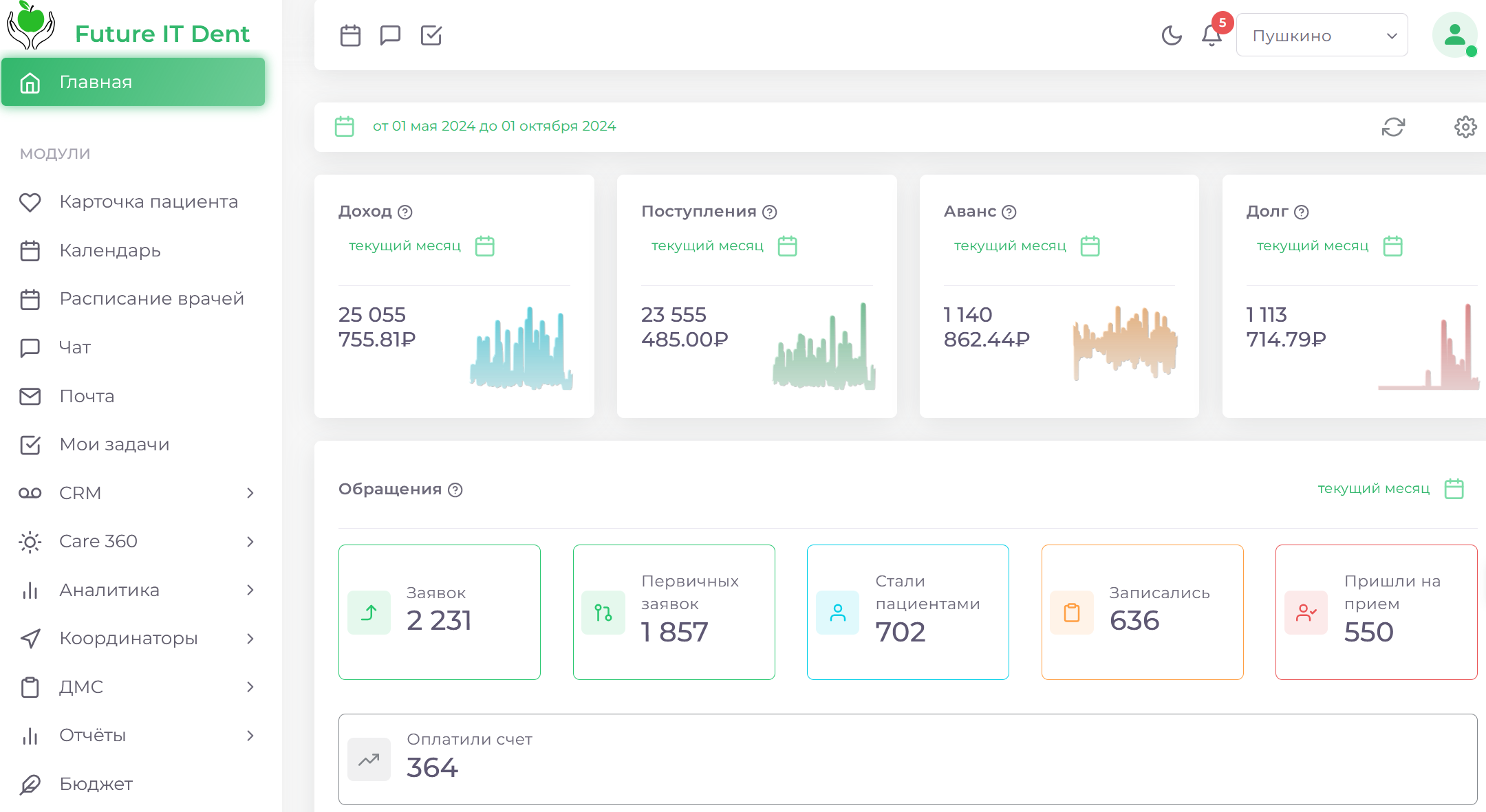1486x812 pixels.
Task: Expand the Отчёты submenu chevron
Action: click(250, 736)
